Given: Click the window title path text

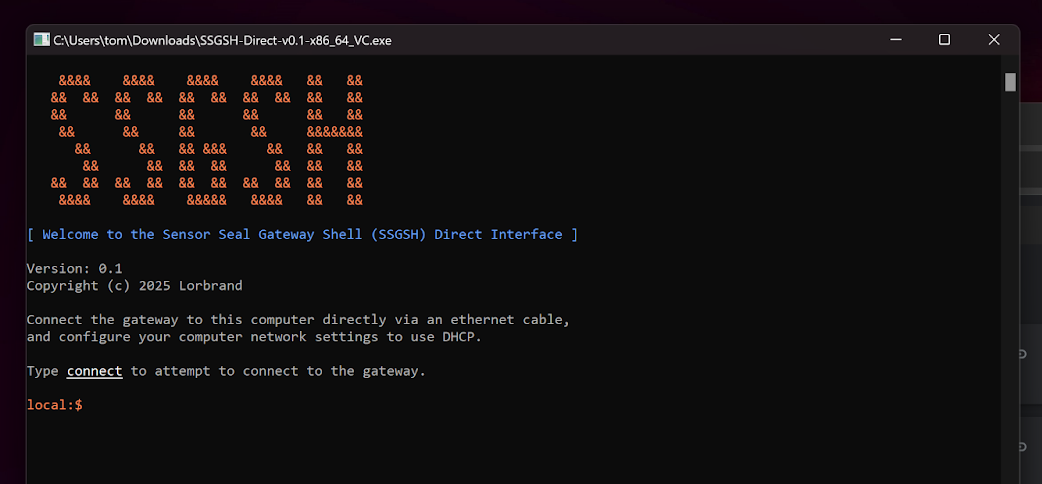Looking at the screenshot, I should click(x=223, y=41).
